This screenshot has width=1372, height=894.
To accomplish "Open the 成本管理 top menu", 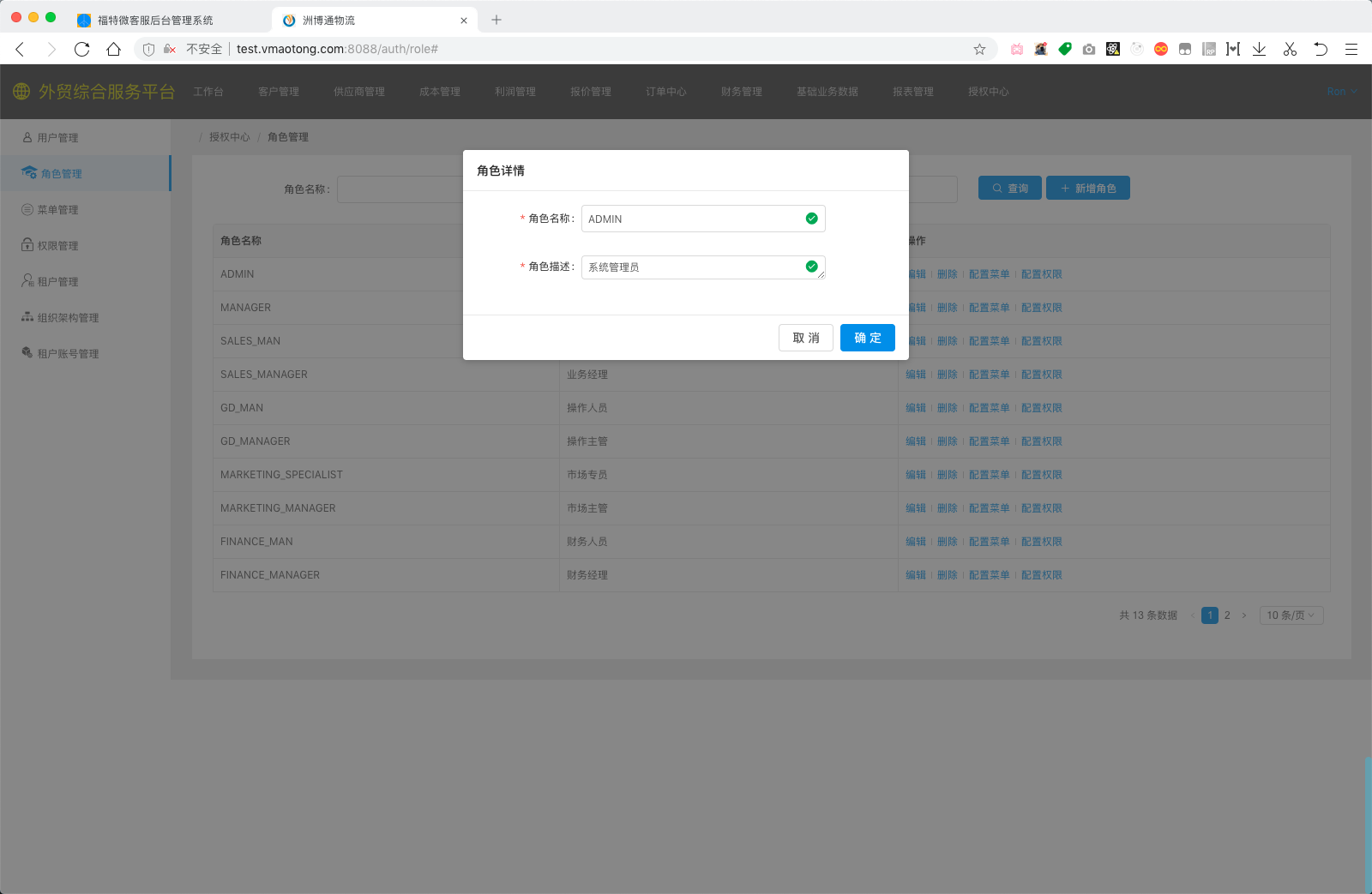I will tap(440, 92).
